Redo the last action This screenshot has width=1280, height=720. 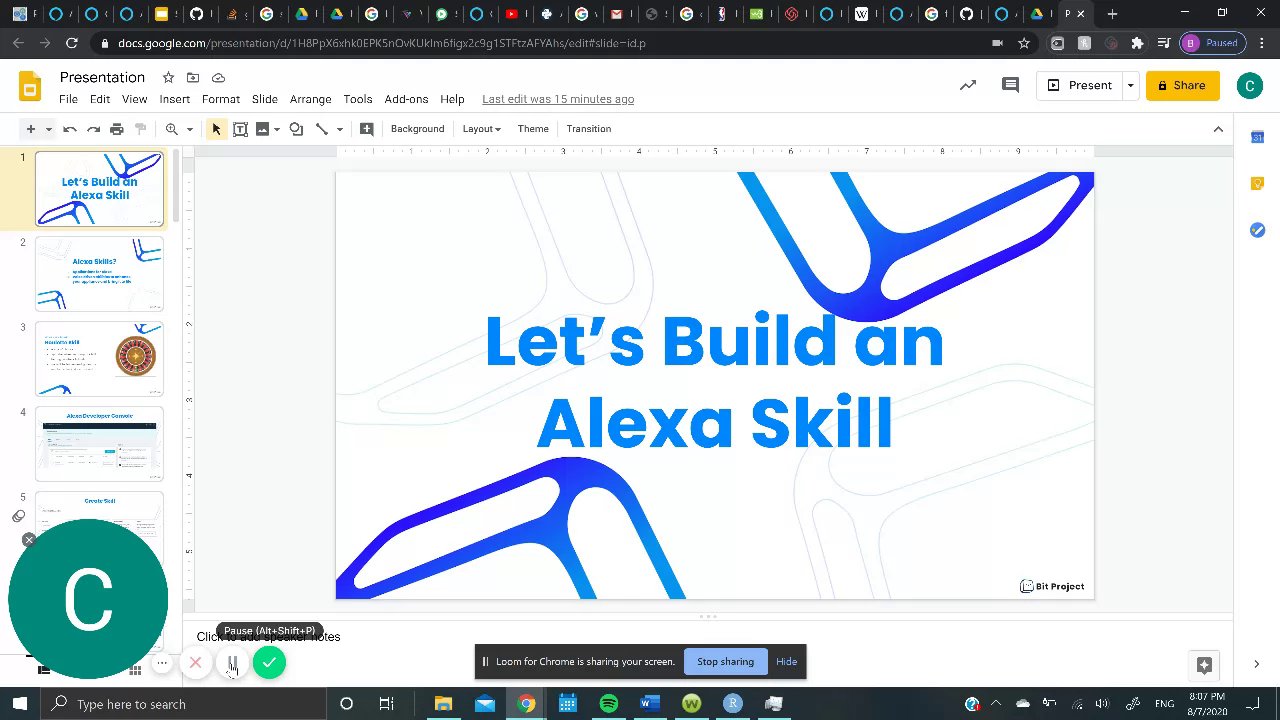coord(93,129)
